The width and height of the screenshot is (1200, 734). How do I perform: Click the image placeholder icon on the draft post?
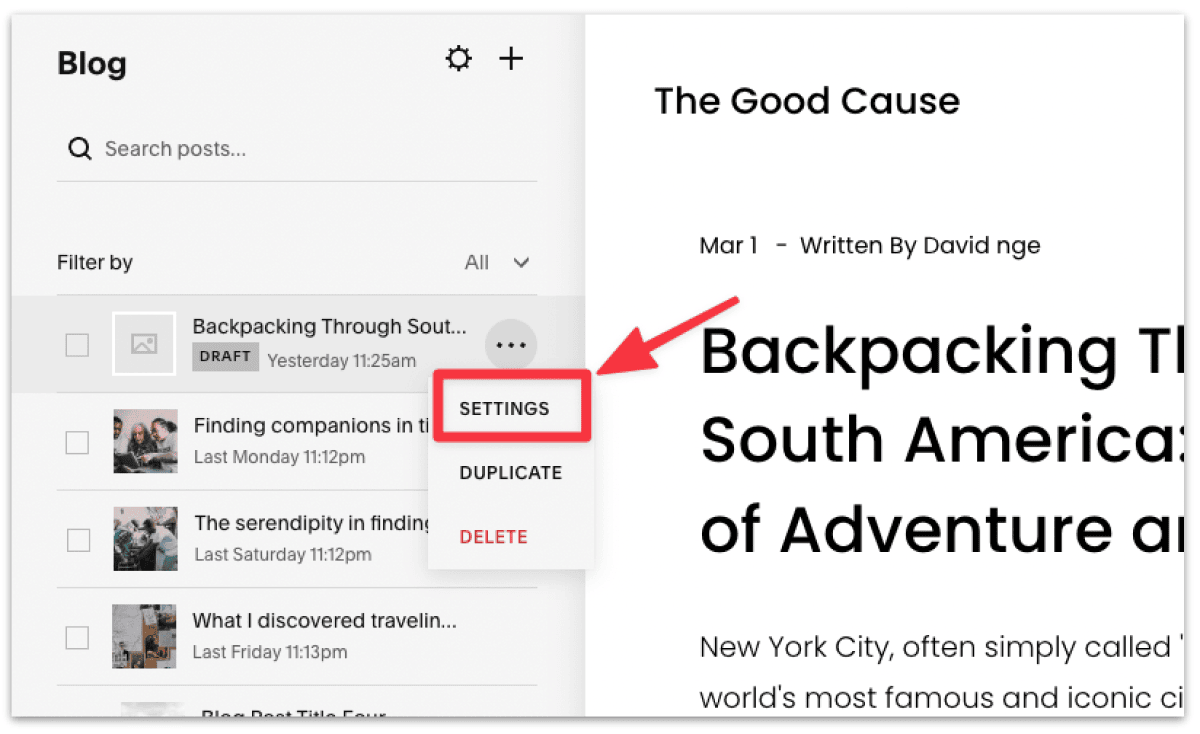click(144, 343)
